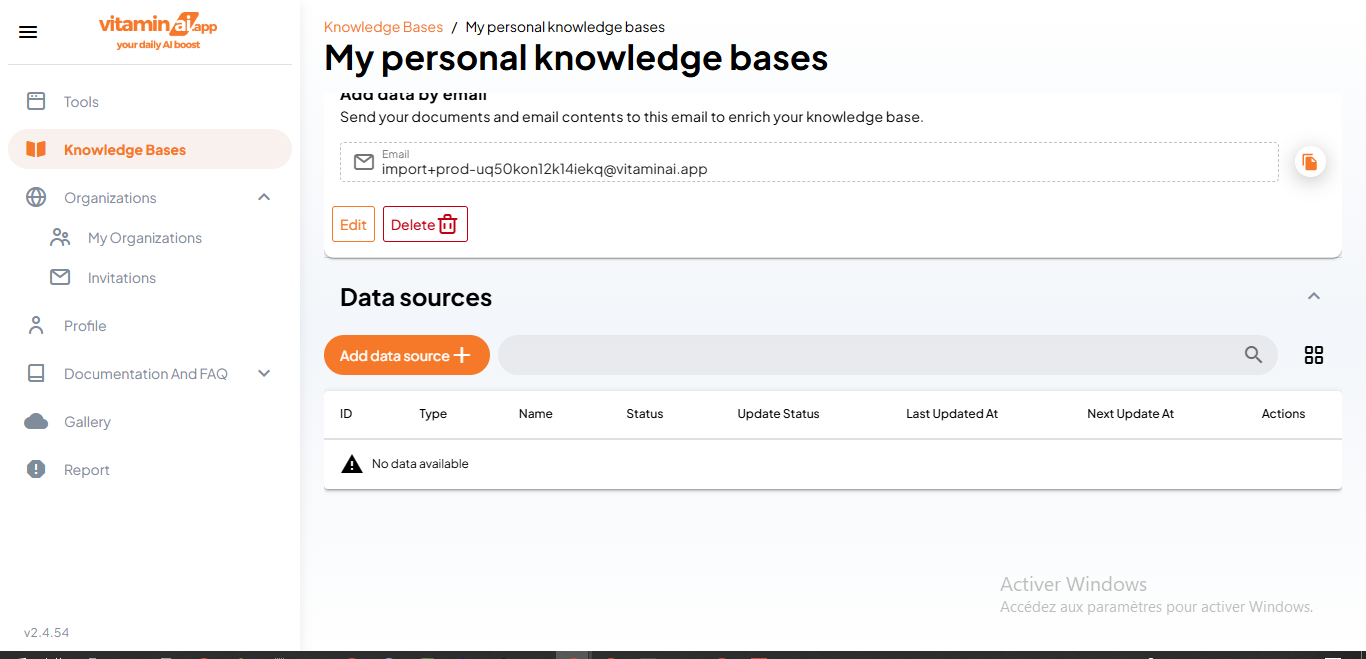Open the Knowledge Bases breadcrumb link

point(383,26)
